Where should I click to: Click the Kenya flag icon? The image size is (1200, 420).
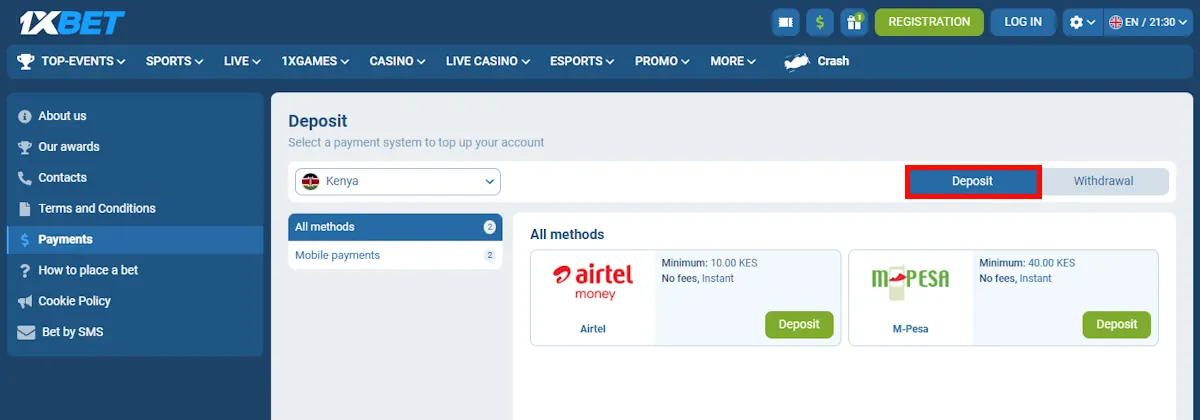coord(311,182)
